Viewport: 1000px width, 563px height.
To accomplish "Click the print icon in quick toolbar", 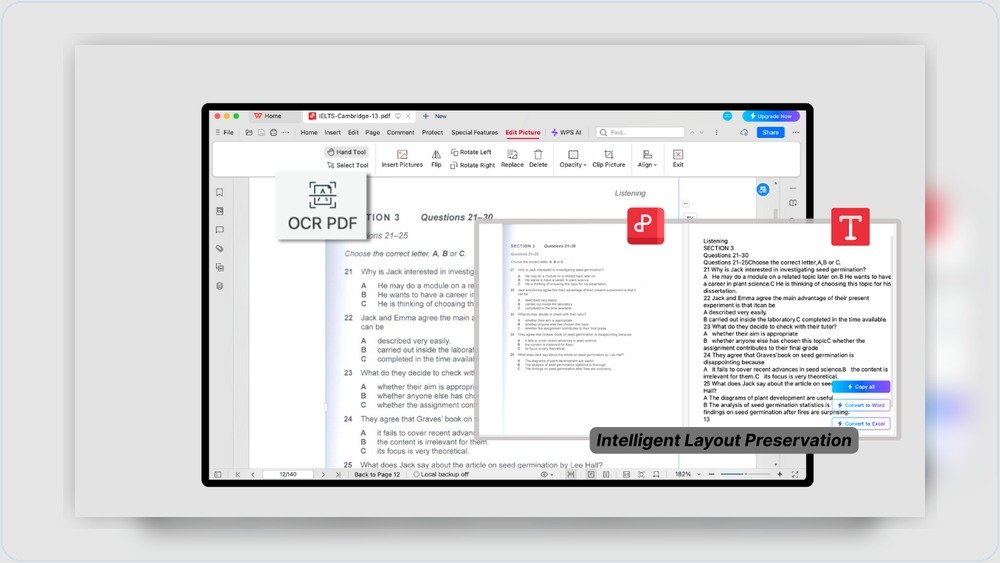I will 273,133.
